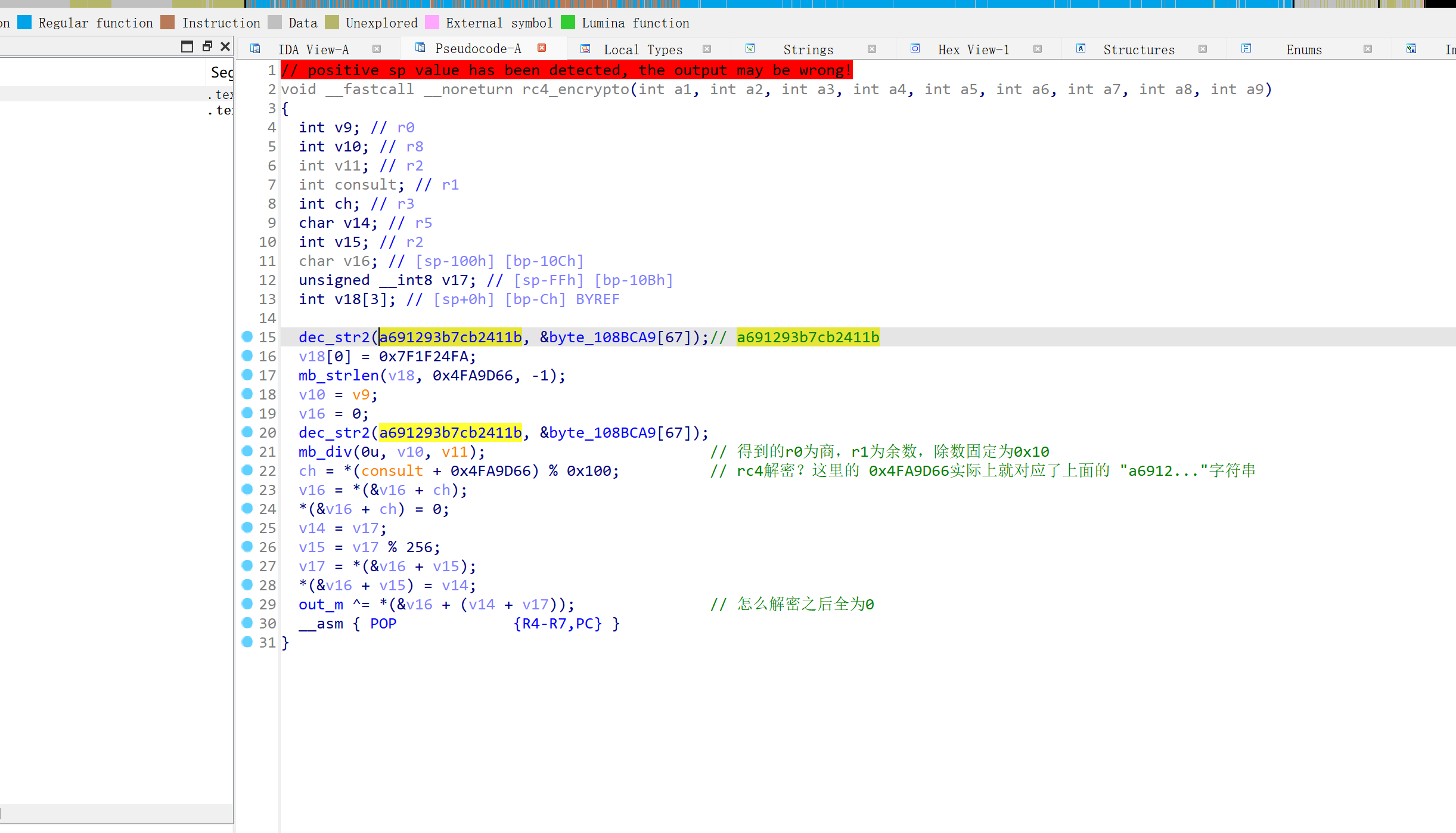Maximize the left panel with square icon
Image resolution: width=1456 pixels, height=833 pixels.
(187, 47)
